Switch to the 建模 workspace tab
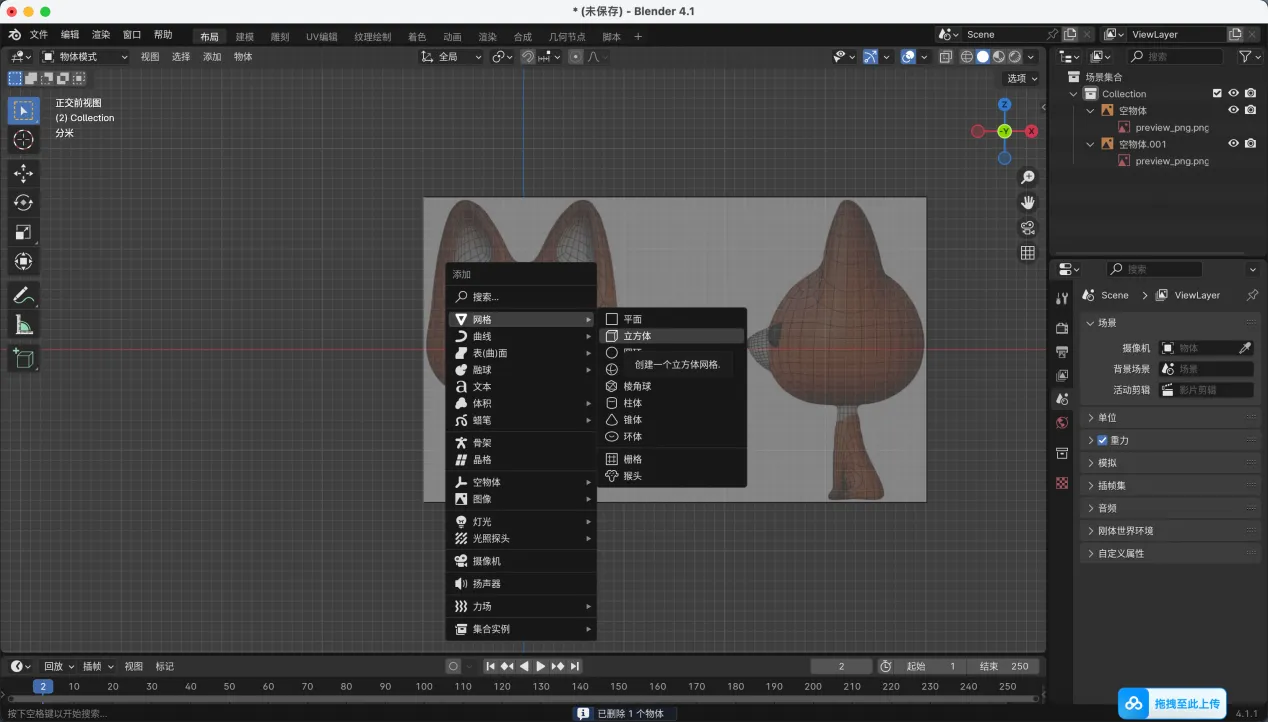 click(x=245, y=37)
